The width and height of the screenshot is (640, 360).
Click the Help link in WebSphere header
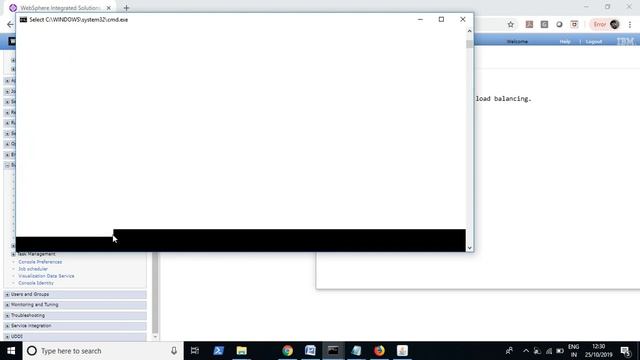(x=565, y=42)
